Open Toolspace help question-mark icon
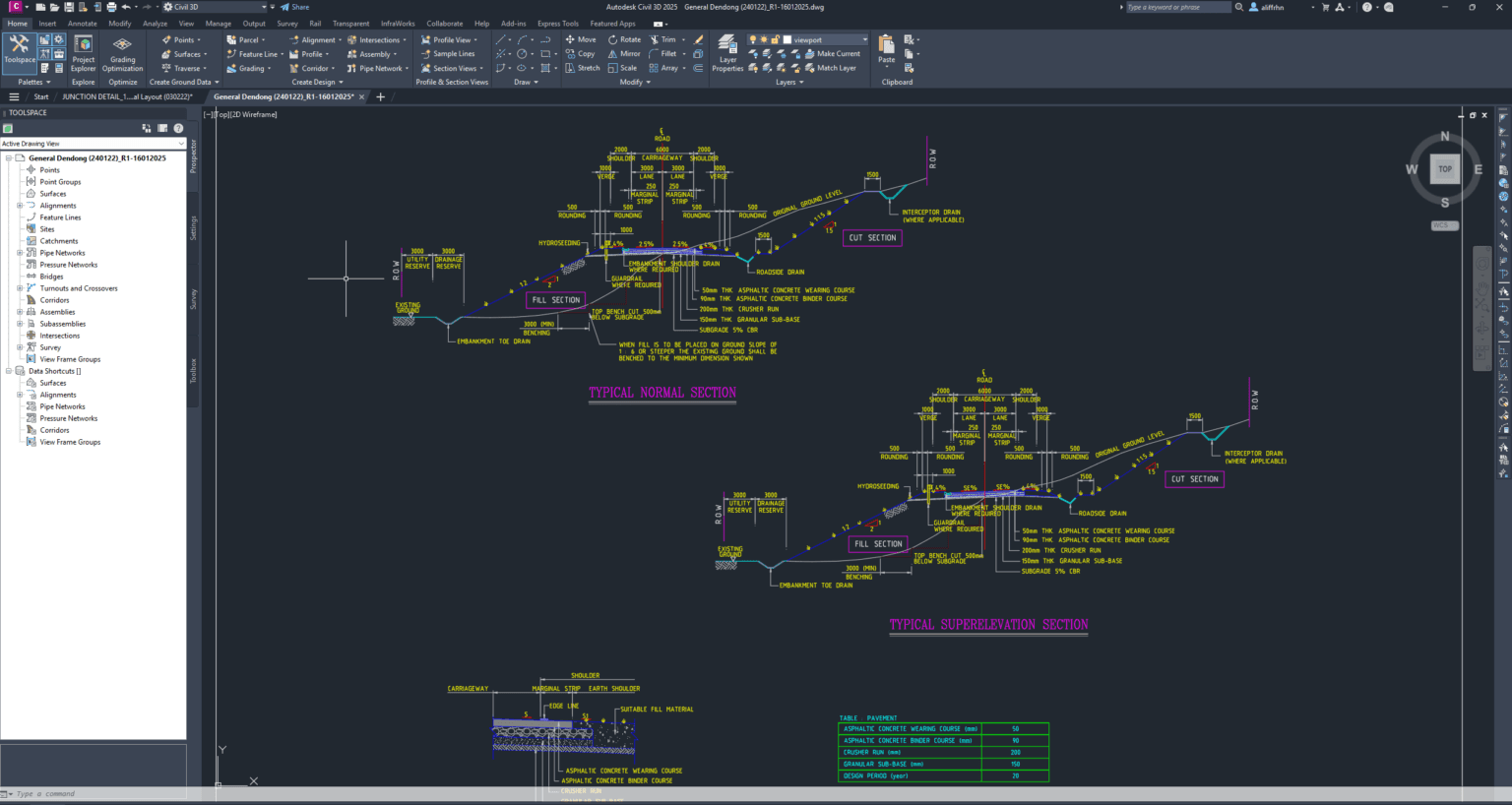The width and height of the screenshot is (1512, 805). (x=178, y=128)
